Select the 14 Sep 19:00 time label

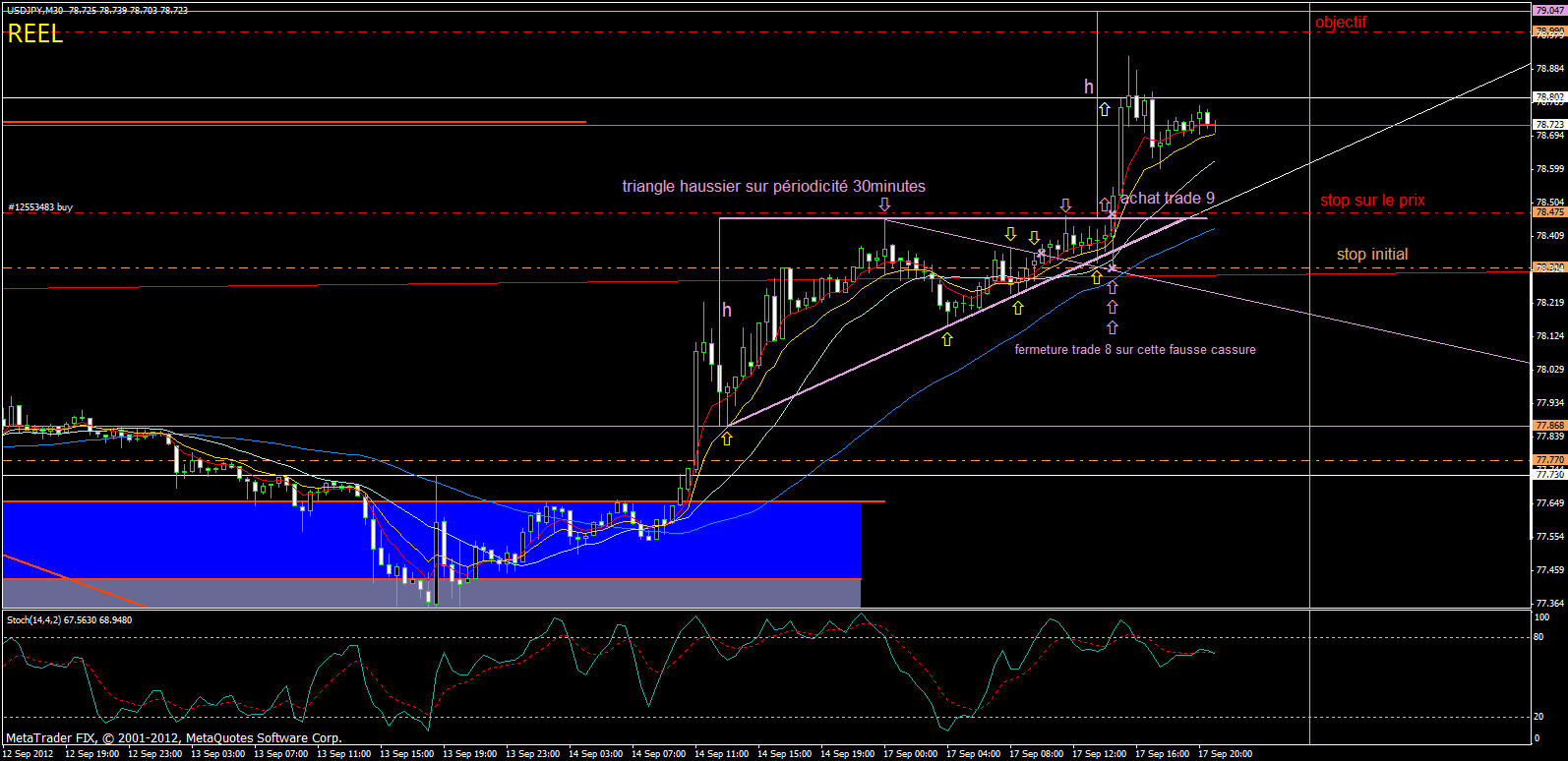pos(847,754)
